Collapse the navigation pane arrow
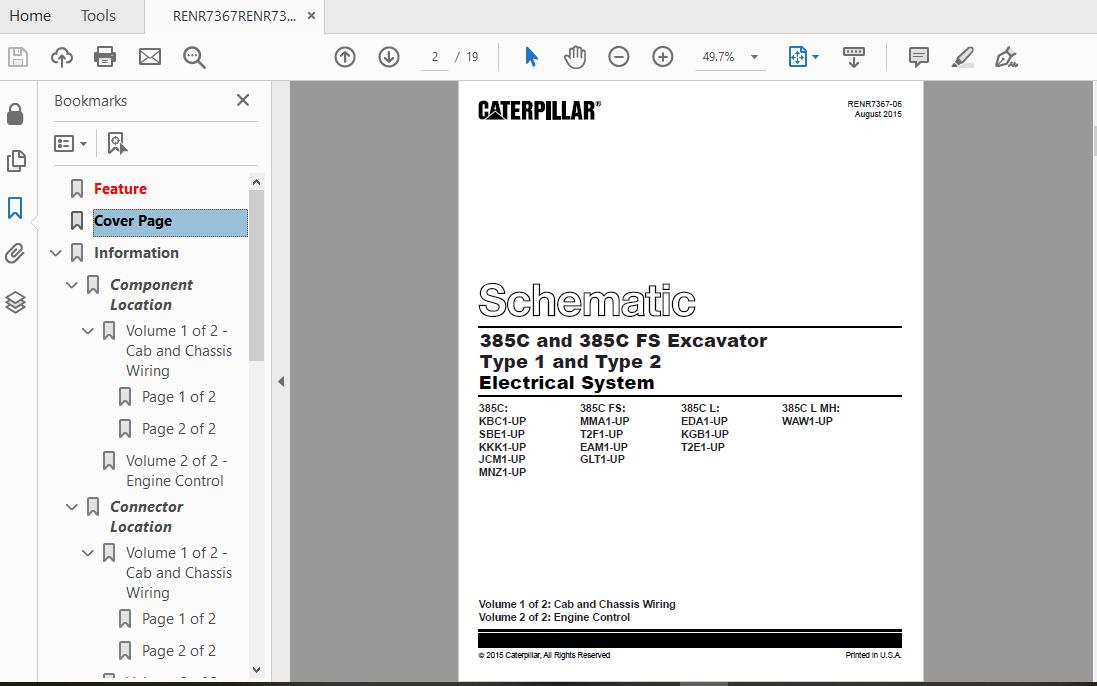This screenshot has width=1097, height=686. (281, 382)
